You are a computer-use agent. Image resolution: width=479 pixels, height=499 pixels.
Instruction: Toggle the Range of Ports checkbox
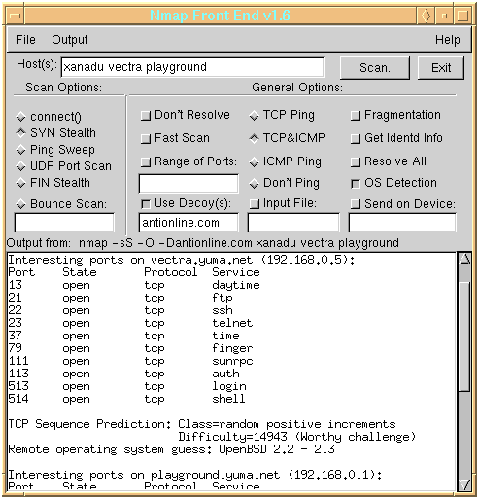click(146, 162)
